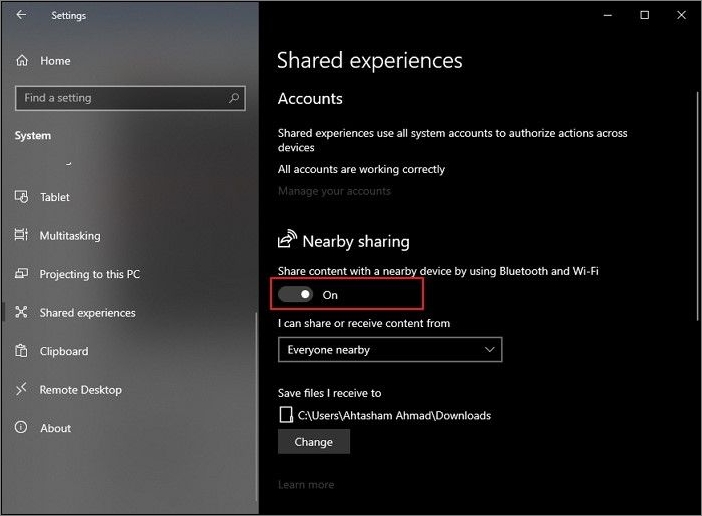The height and width of the screenshot is (516, 702).
Task: Click the back arrow in Settings header
Action: coord(22,16)
